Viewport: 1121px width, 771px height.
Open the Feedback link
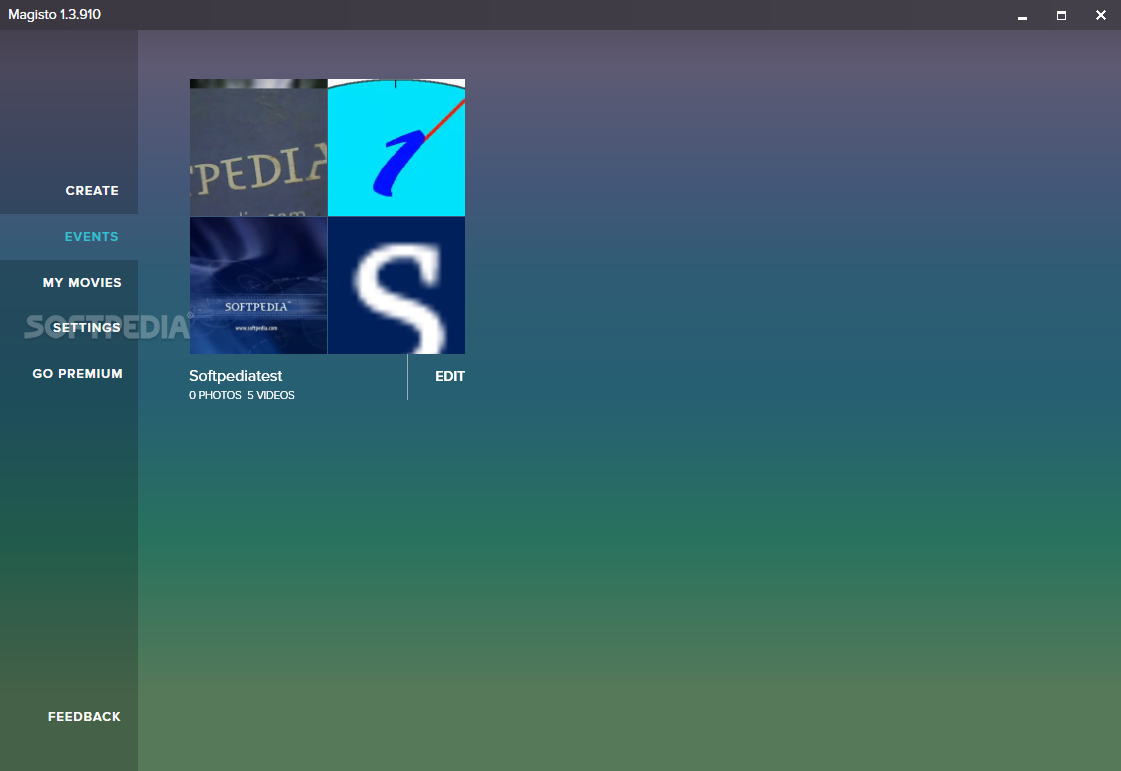[84, 717]
